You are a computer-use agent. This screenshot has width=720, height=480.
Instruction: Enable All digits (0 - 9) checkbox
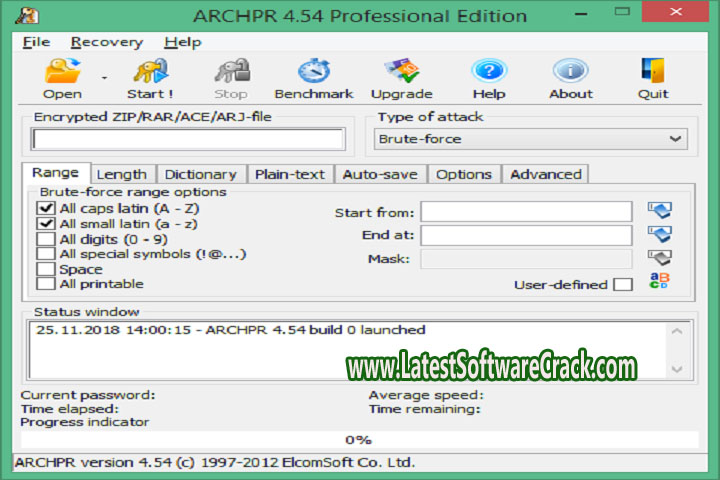pyautogui.click(x=45, y=239)
